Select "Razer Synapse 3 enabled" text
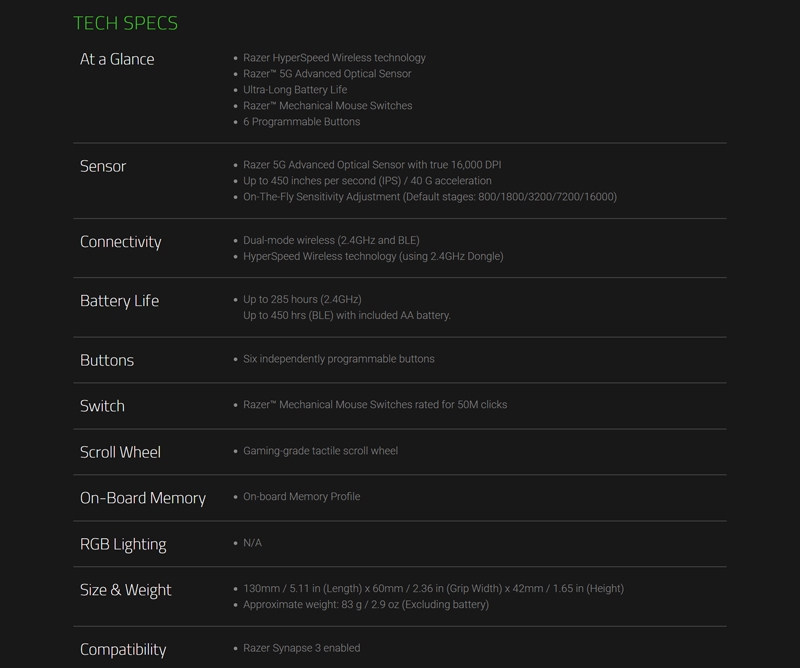The width and height of the screenshot is (800, 668). click(x=302, y=648)
